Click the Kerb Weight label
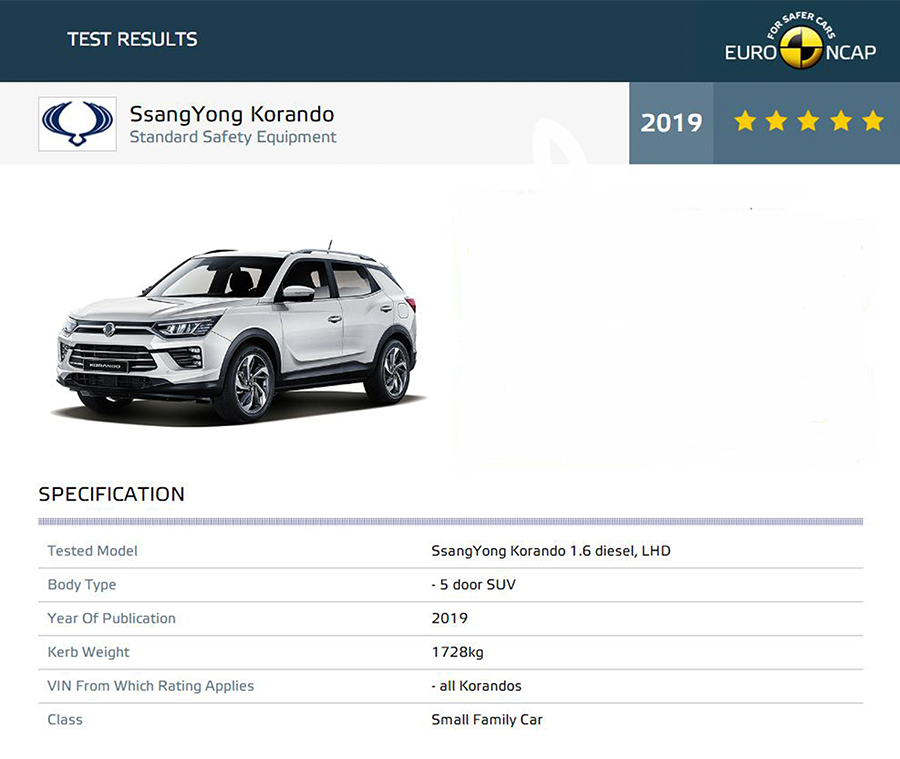This screenshot has width=900, height=759. [x=88, y=652]
